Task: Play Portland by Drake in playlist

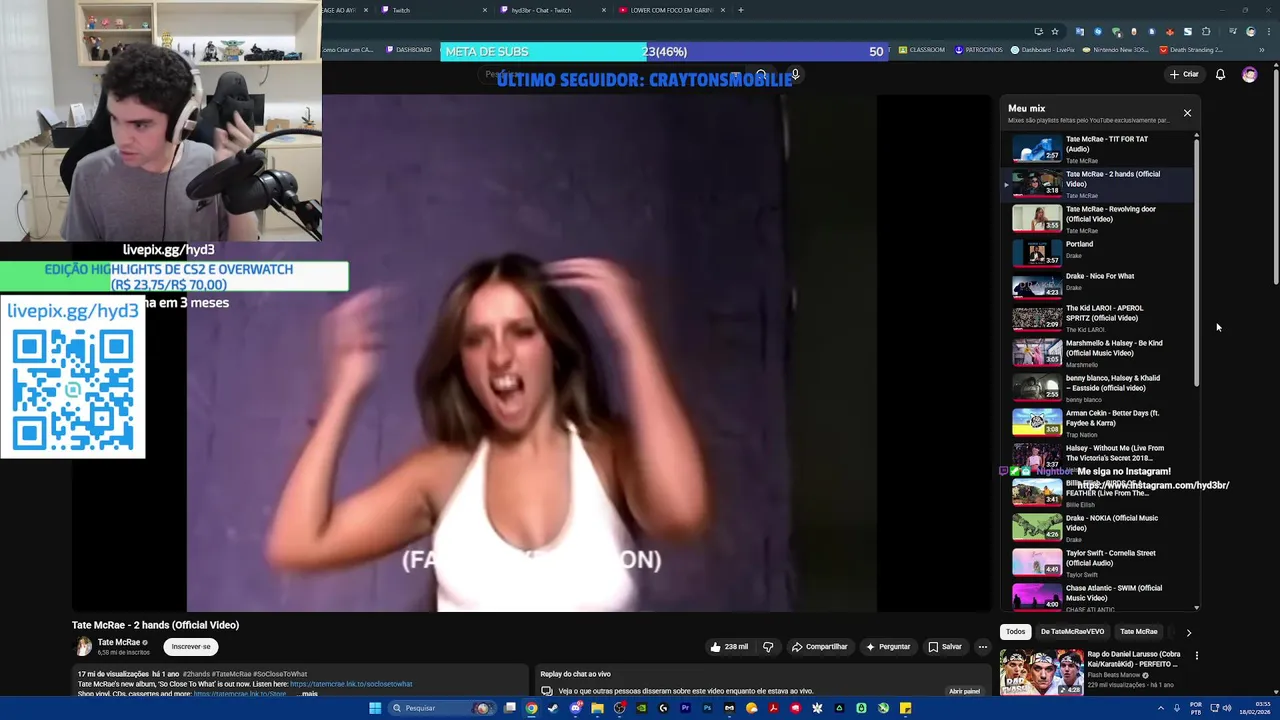Action: (x=1097, y=254)
